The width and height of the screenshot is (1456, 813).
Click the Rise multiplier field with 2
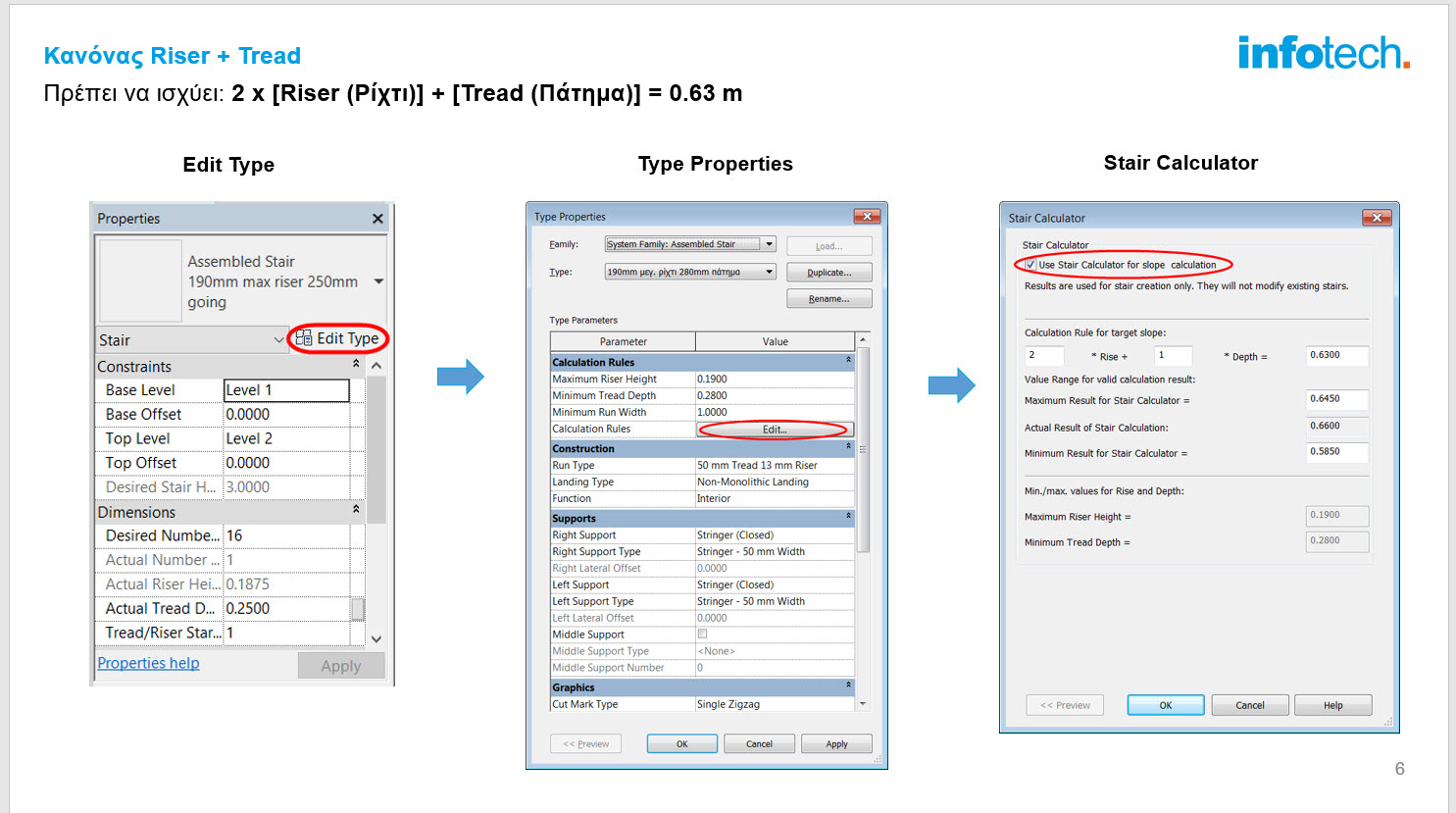tap(1045, 356)
